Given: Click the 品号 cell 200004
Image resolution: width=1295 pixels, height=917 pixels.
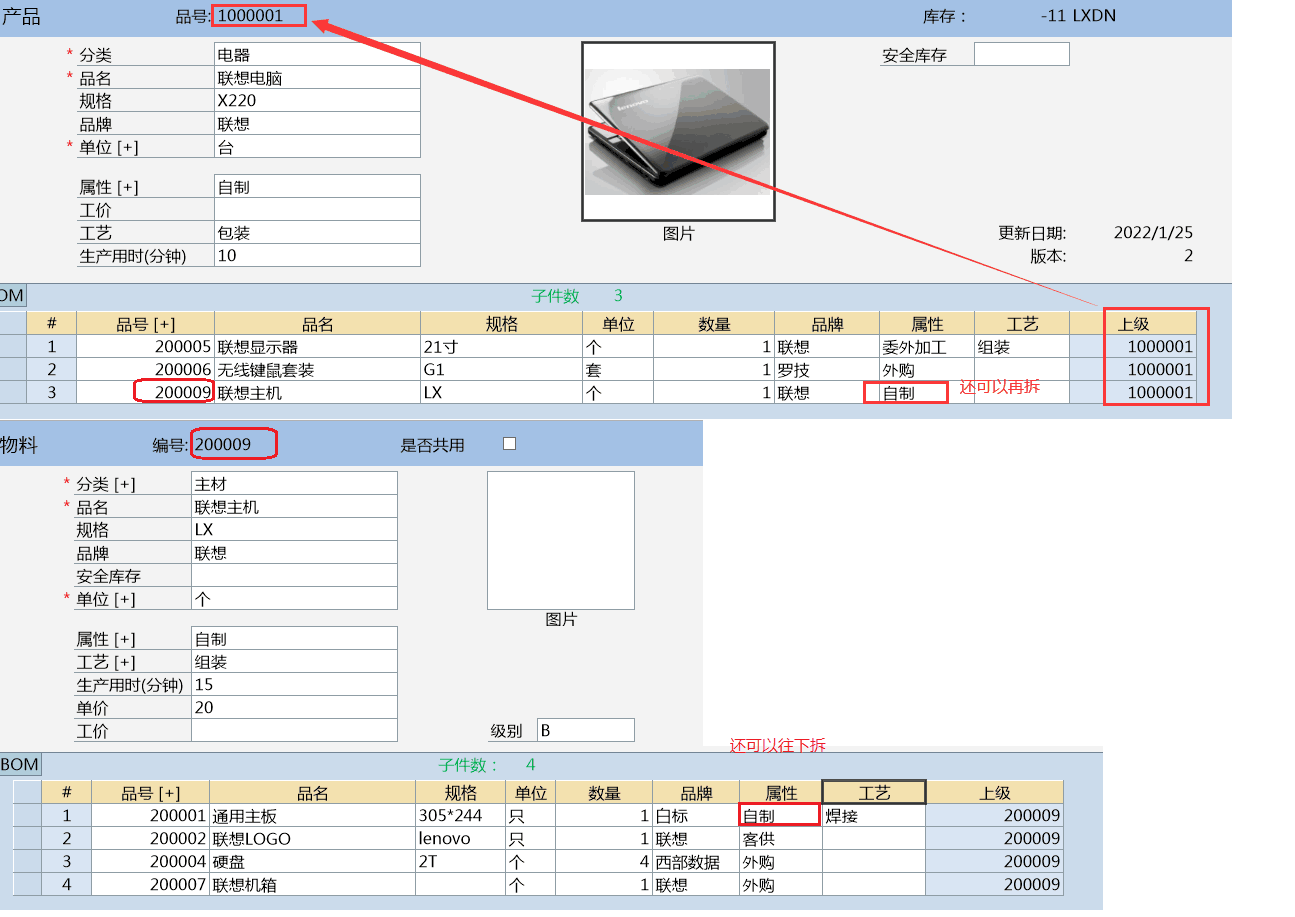Looking at the screenshot, I should (x=150, y=862).
